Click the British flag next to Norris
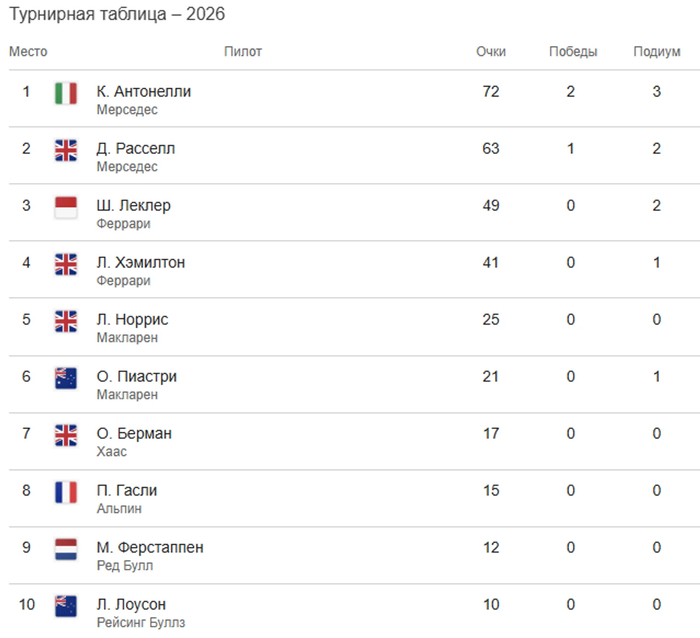This screenshot has width=700, height=638. pos(65,321)
